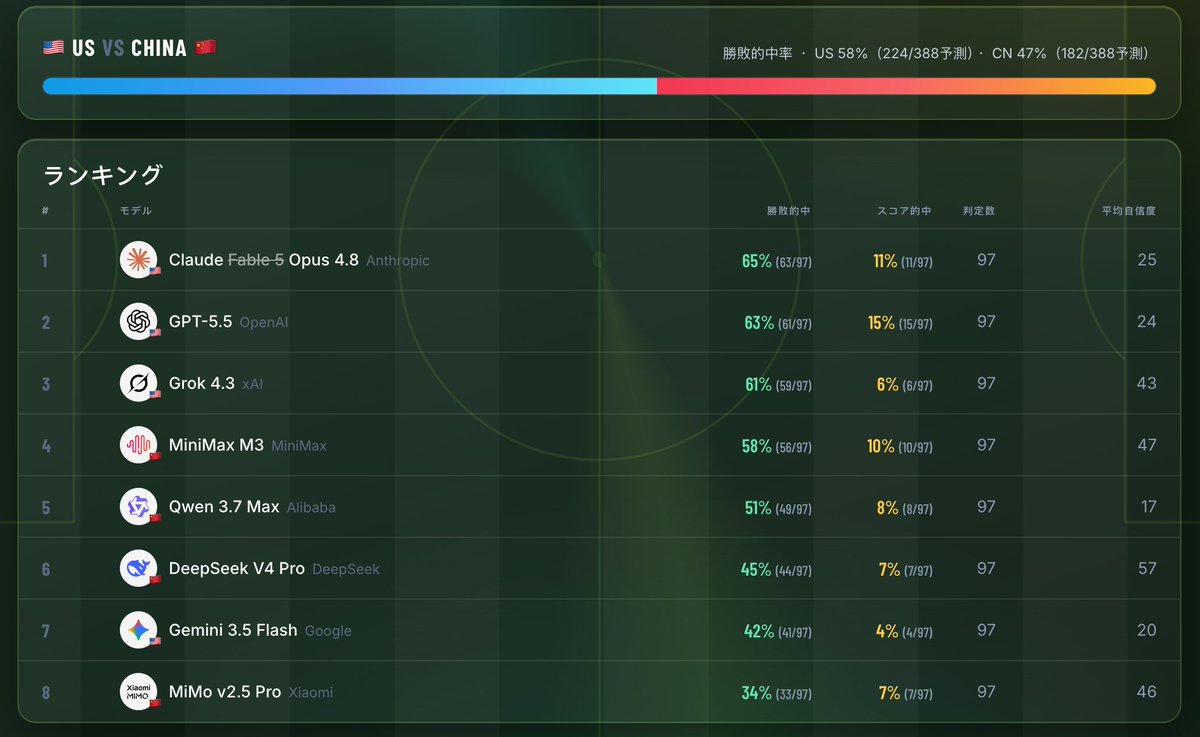The height and width of the screenshot is (737, 1200).
Task: Click Claude's 11% (11/97) score accuracy
Action: click(x=903, y=261)
